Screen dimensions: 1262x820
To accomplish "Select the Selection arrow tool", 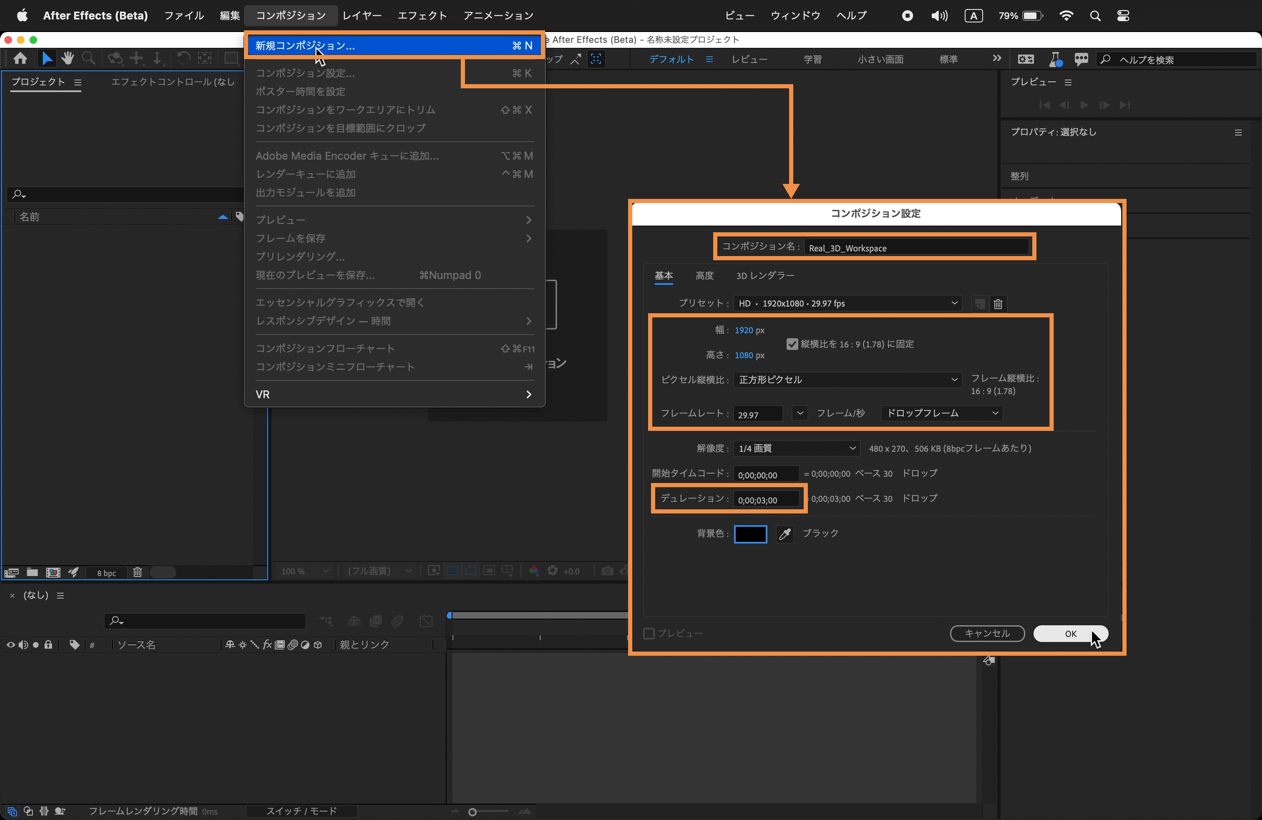I will (x=46, y=59).
